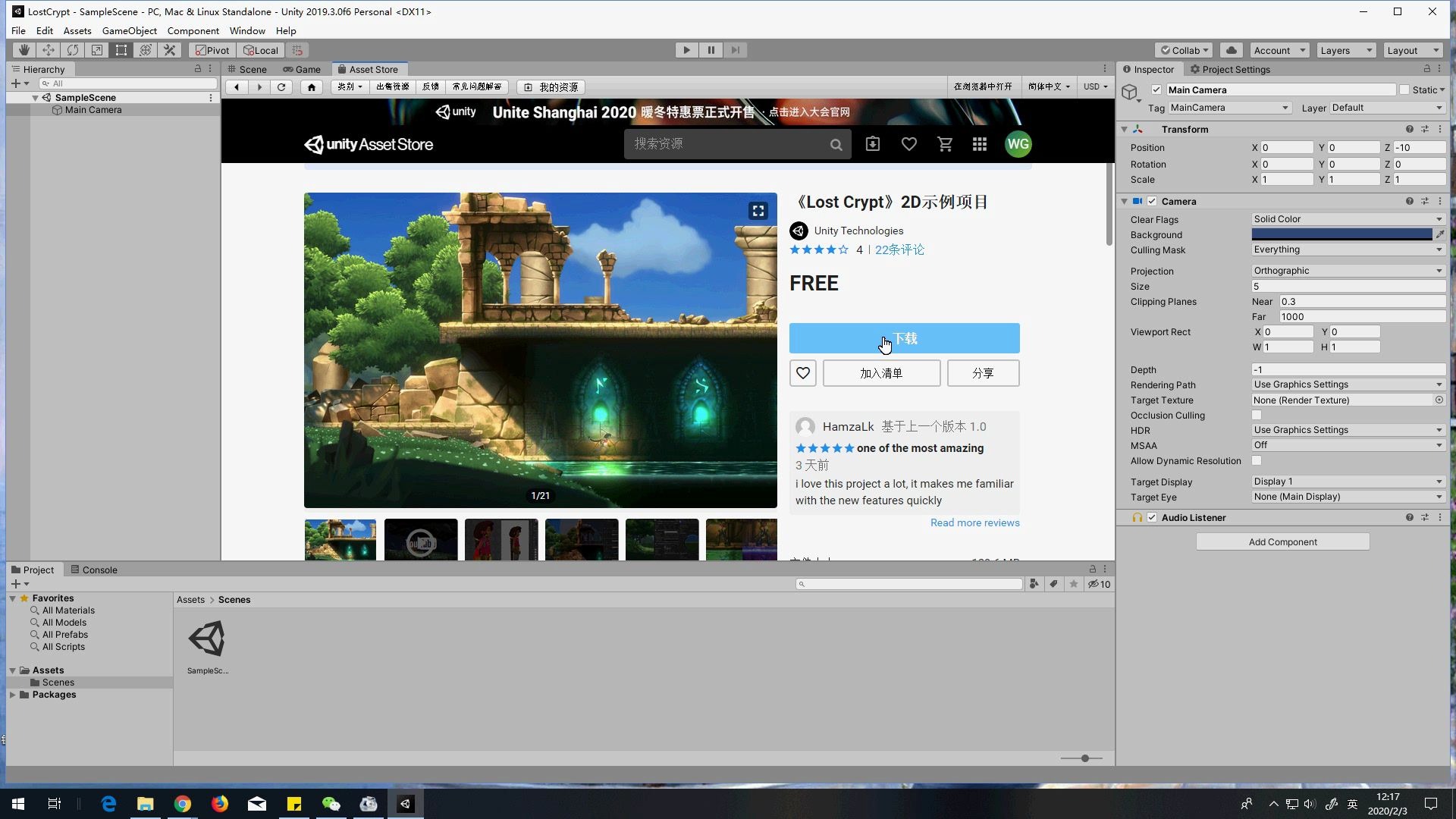This screenshot has width=1456, height=819.
Task: Toggle Local/Global handle rotation
Action: coord(260,50)
